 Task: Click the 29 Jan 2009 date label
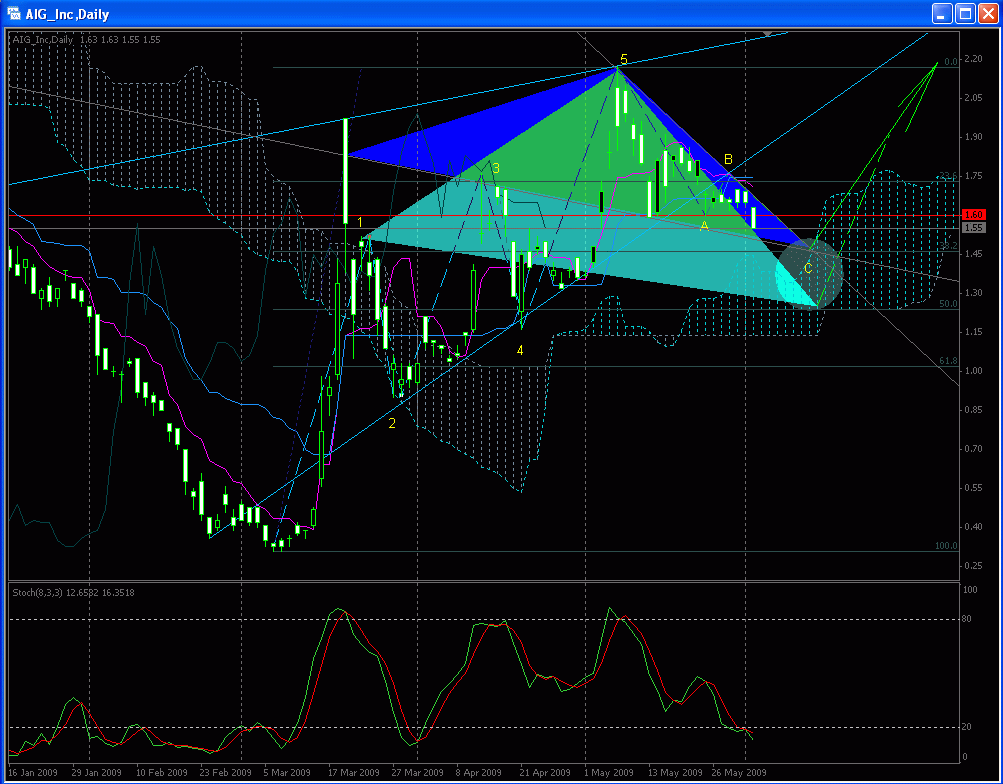(x=97, y=772)
